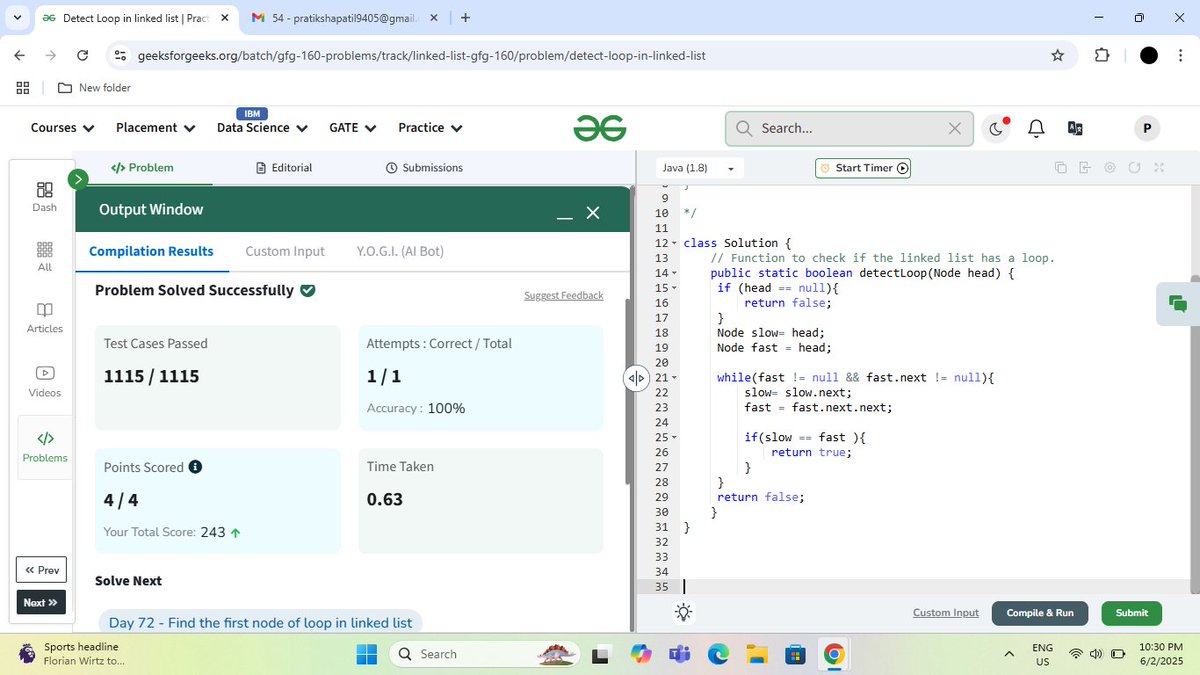Collapse code fold arrow at line 21

[x=674, y=378]
